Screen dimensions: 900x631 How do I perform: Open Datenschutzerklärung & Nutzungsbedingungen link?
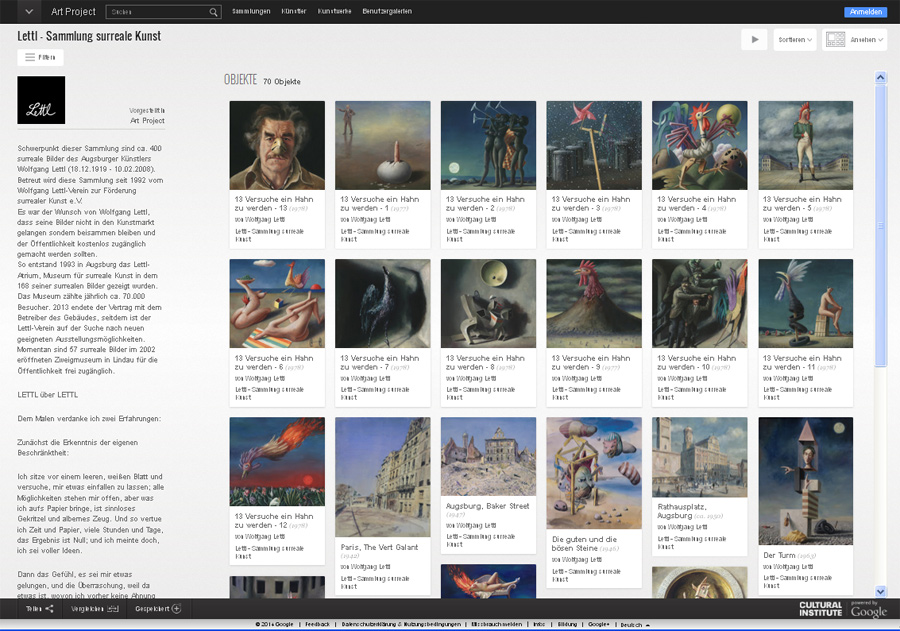click(401, 624)
